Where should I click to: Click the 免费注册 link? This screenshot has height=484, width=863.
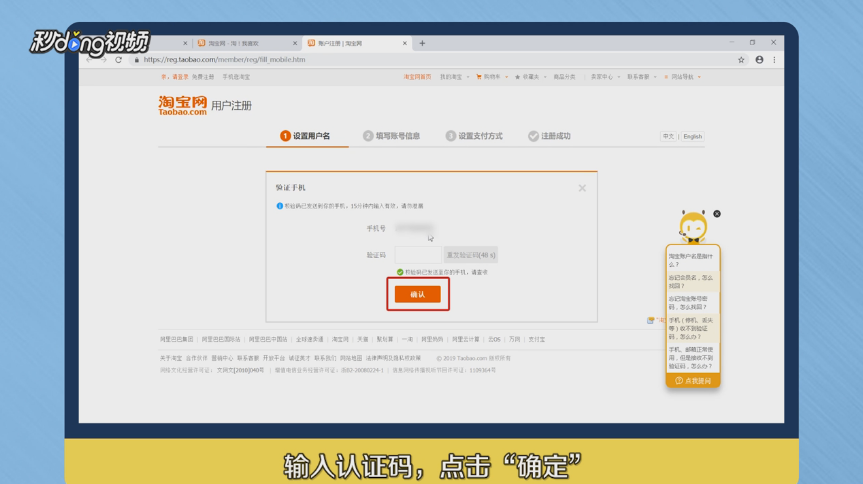pyautogui.click(x=203, y=77)
